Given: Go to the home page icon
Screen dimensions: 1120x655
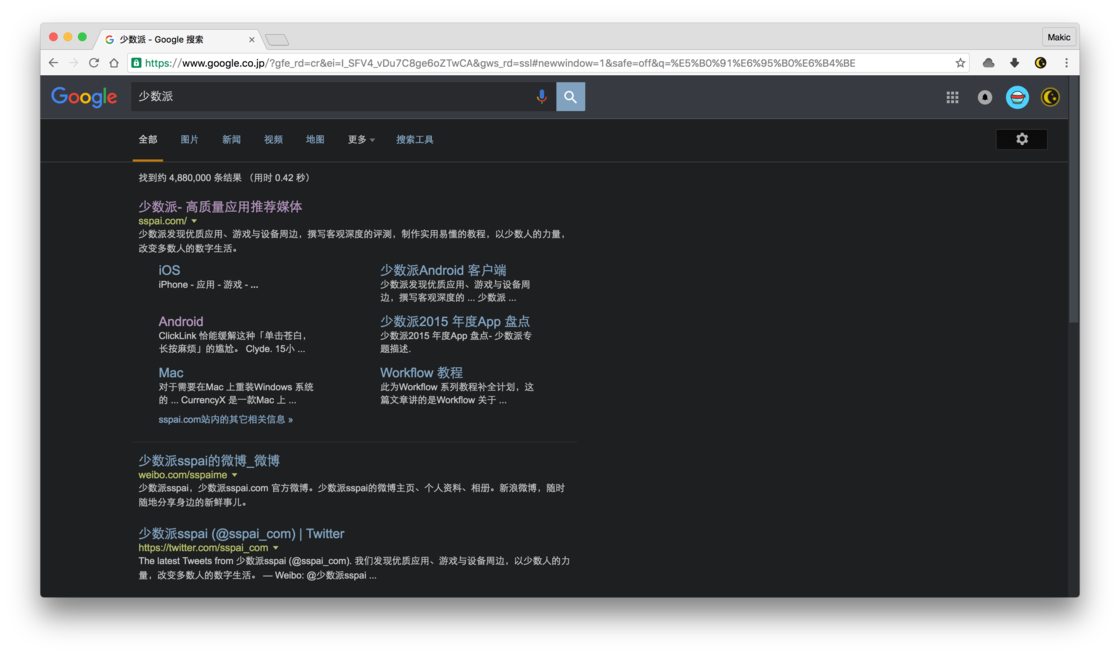Looking at the screenshot, I should coord(114,63).
